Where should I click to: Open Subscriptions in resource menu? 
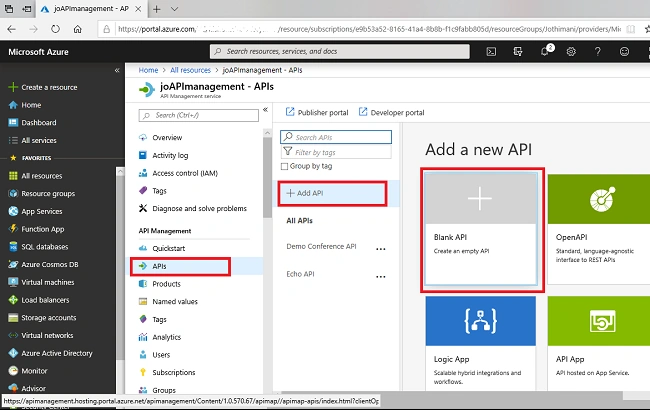pyautogui.click(x=167, y=373)
